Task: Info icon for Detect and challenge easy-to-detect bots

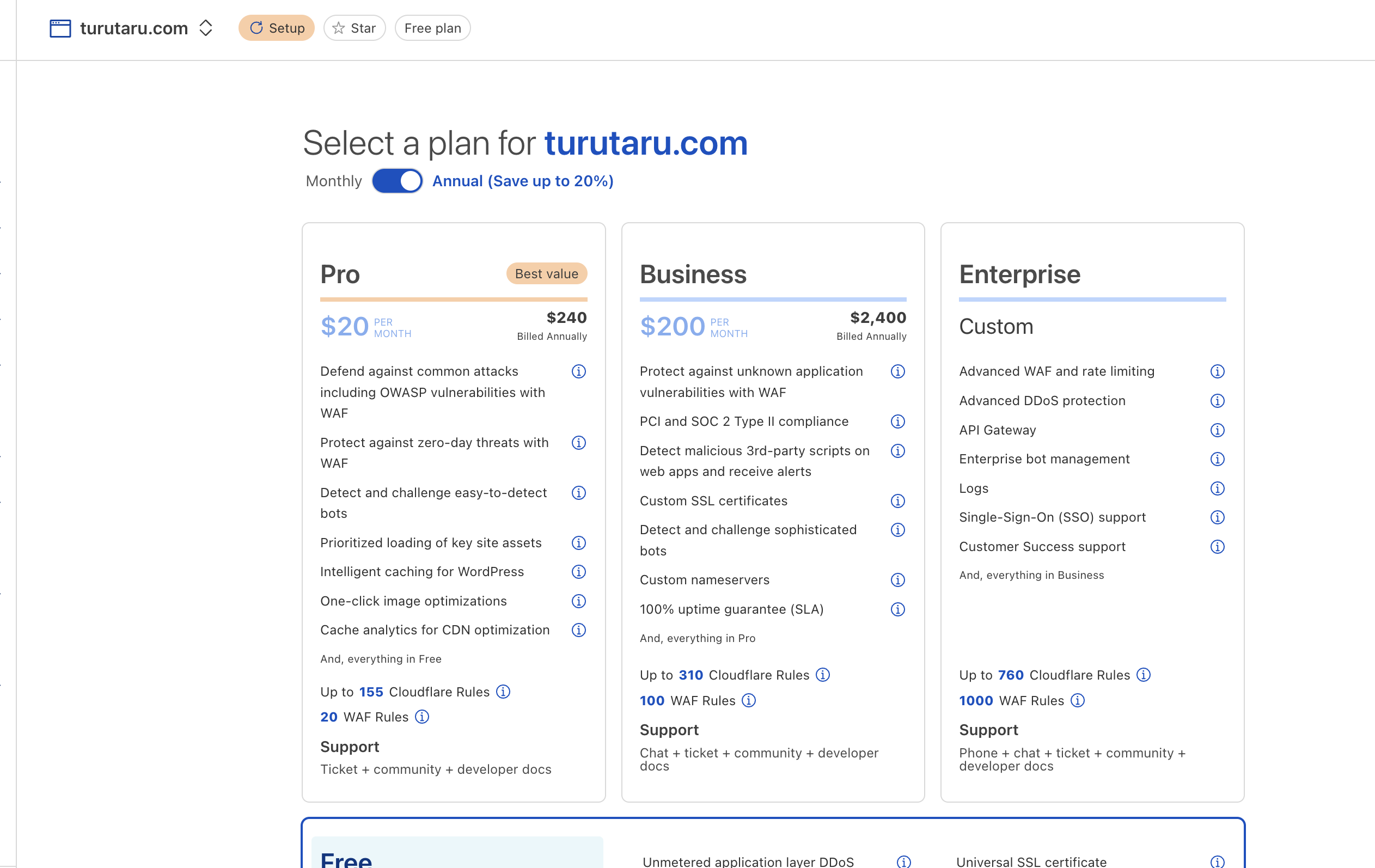Action: click(x=578, y=493)
